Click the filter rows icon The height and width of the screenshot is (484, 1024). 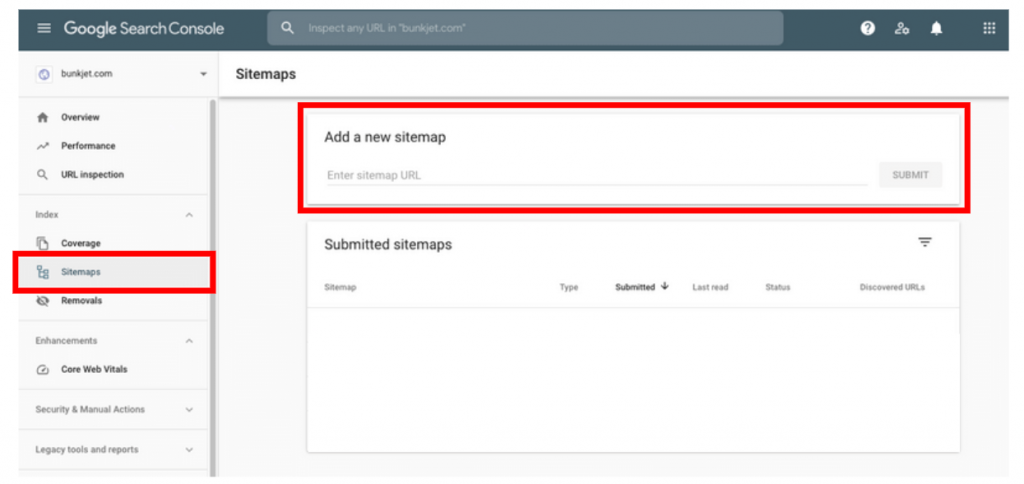(925, 242)
